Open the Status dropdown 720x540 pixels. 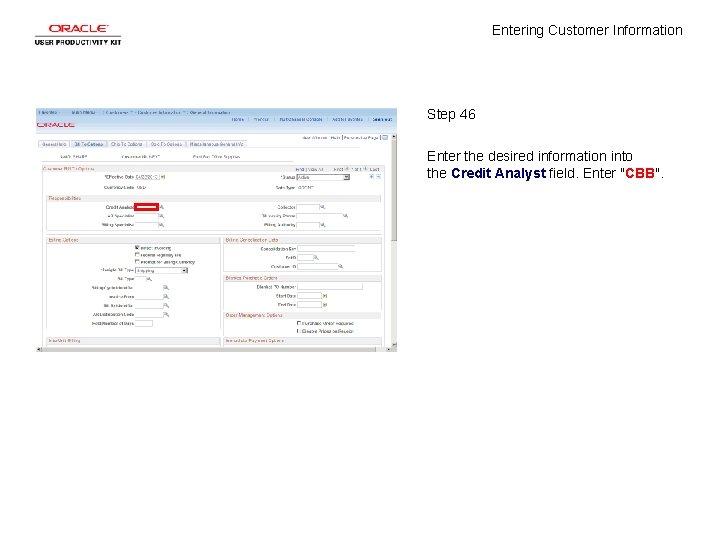pos(323,177)
